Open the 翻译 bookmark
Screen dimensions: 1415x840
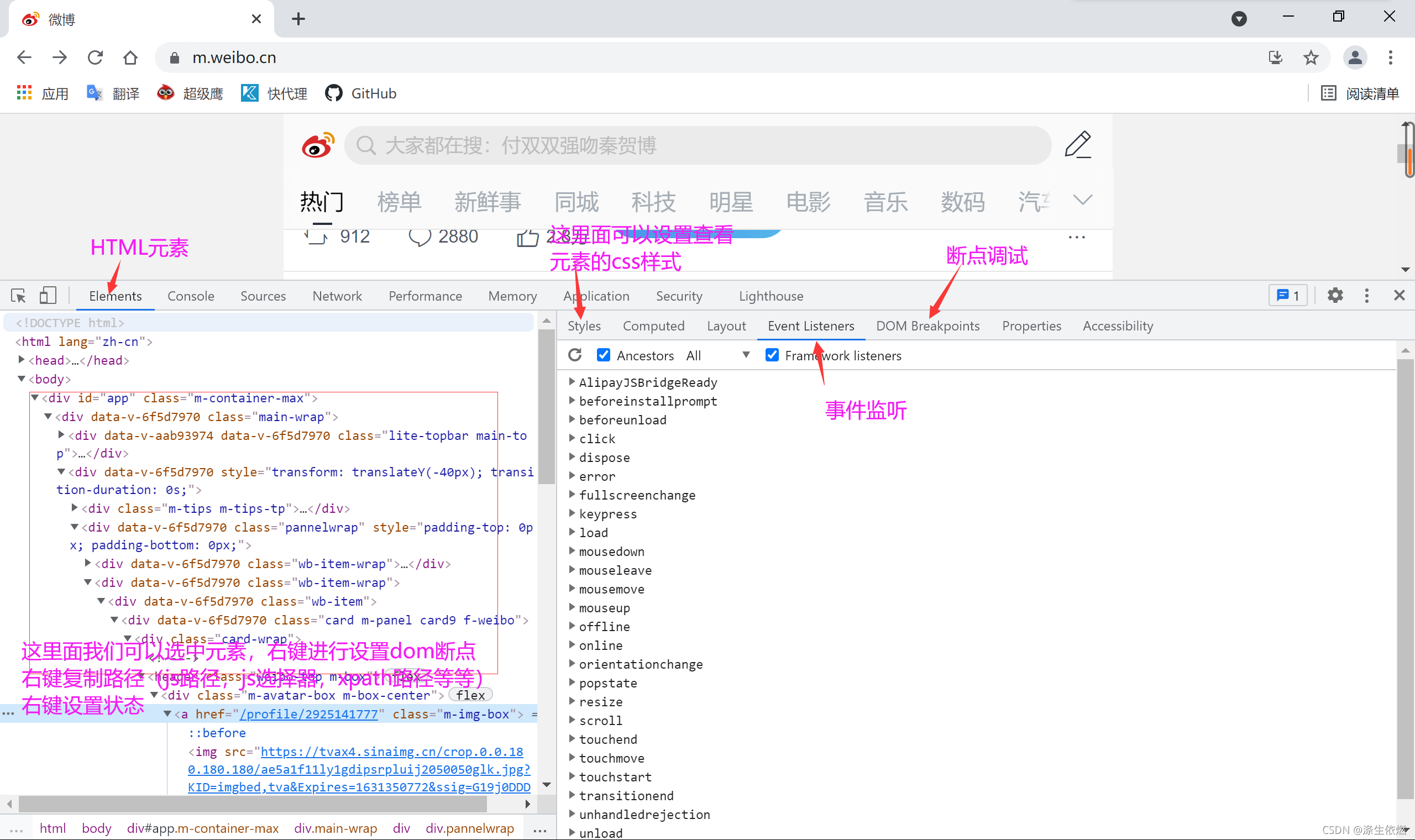coord(113,93)
